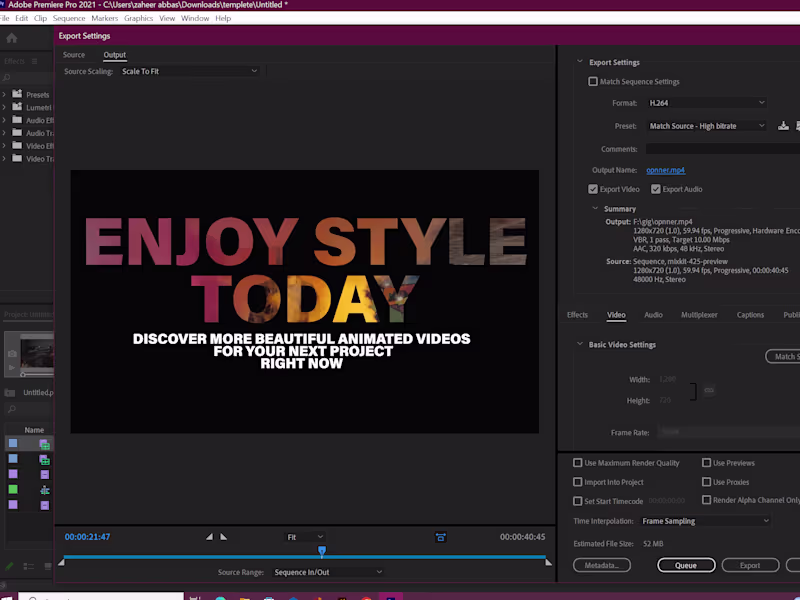Click the opnner.mp4 output name link
This screenshot has width=800, height=600.
(x=665, y=170)
